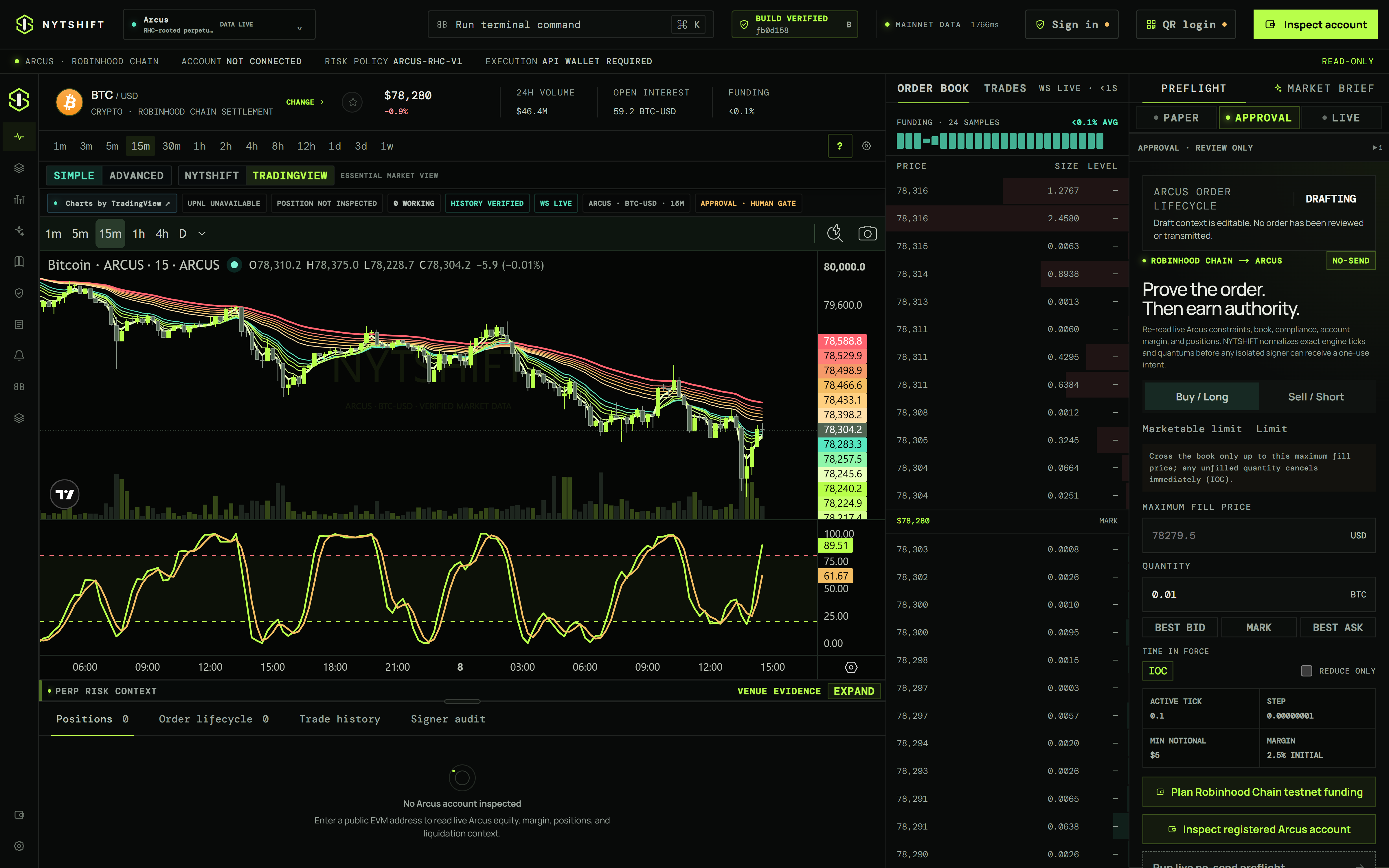Image resolution: width=1389 pixels, height=868 pixels.
Task: Open chart settings gear beside help
Action: [x=866, y=146]
